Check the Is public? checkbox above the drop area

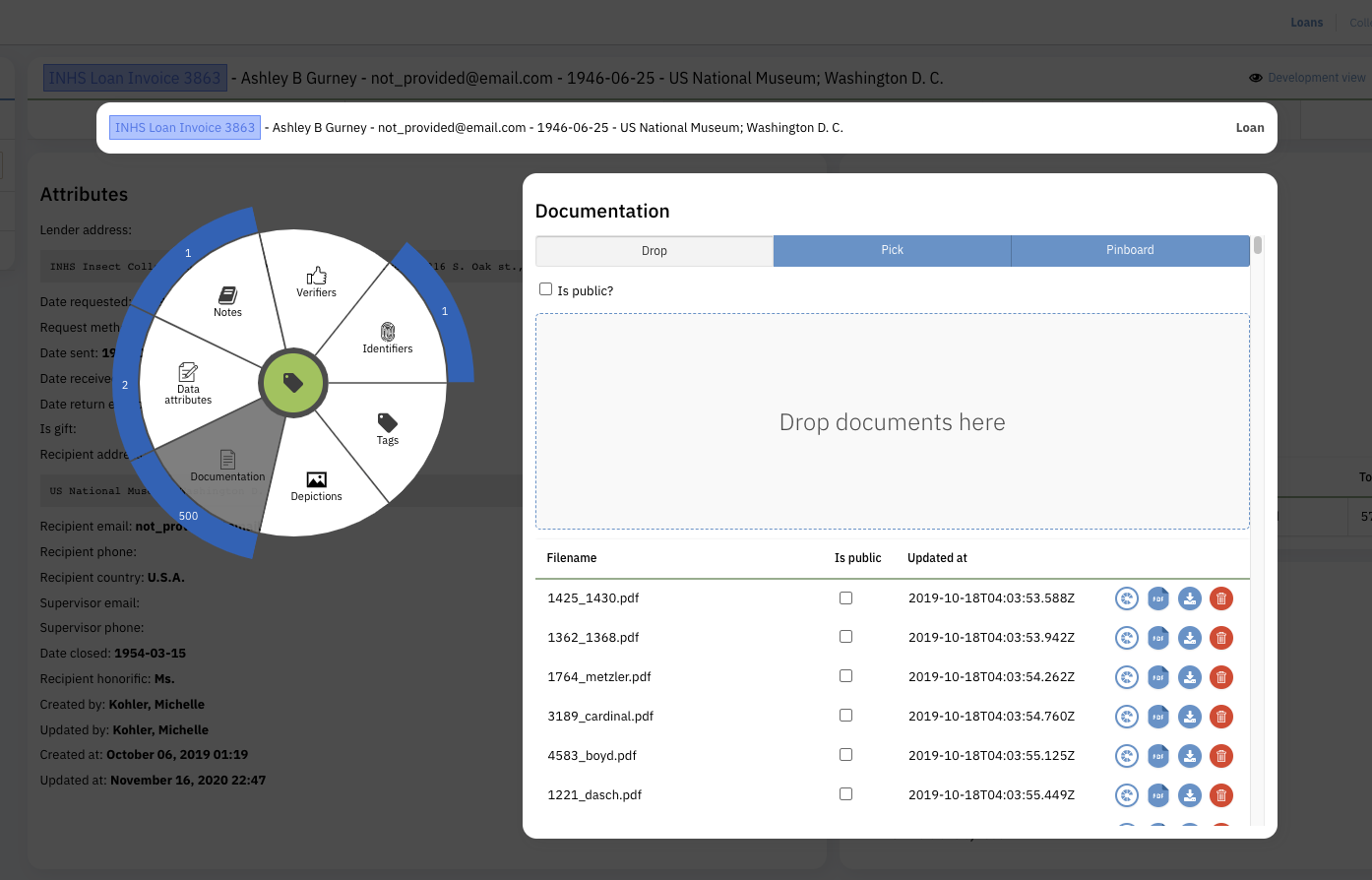pyautogui.click(x=546, y=288)
